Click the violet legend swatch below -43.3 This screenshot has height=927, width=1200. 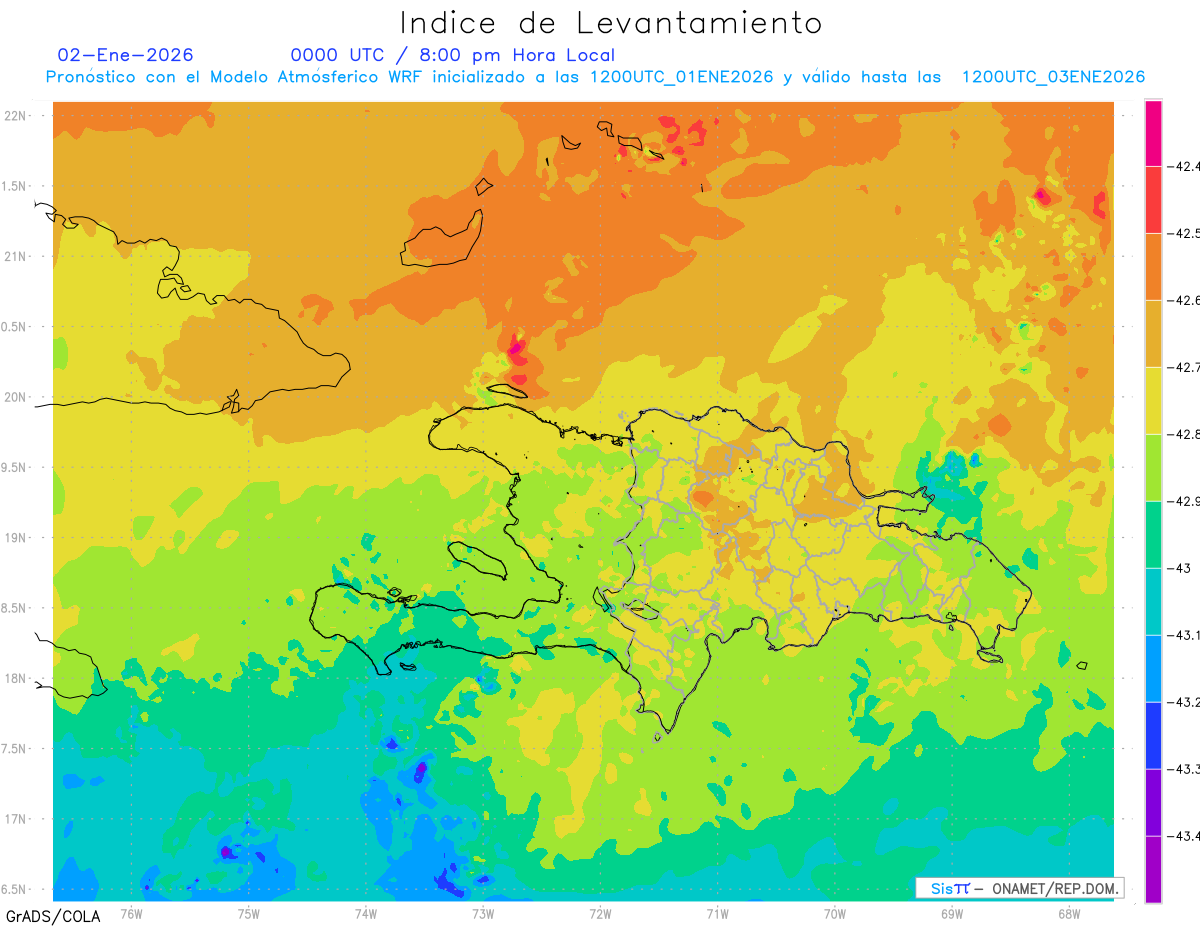1153,802
